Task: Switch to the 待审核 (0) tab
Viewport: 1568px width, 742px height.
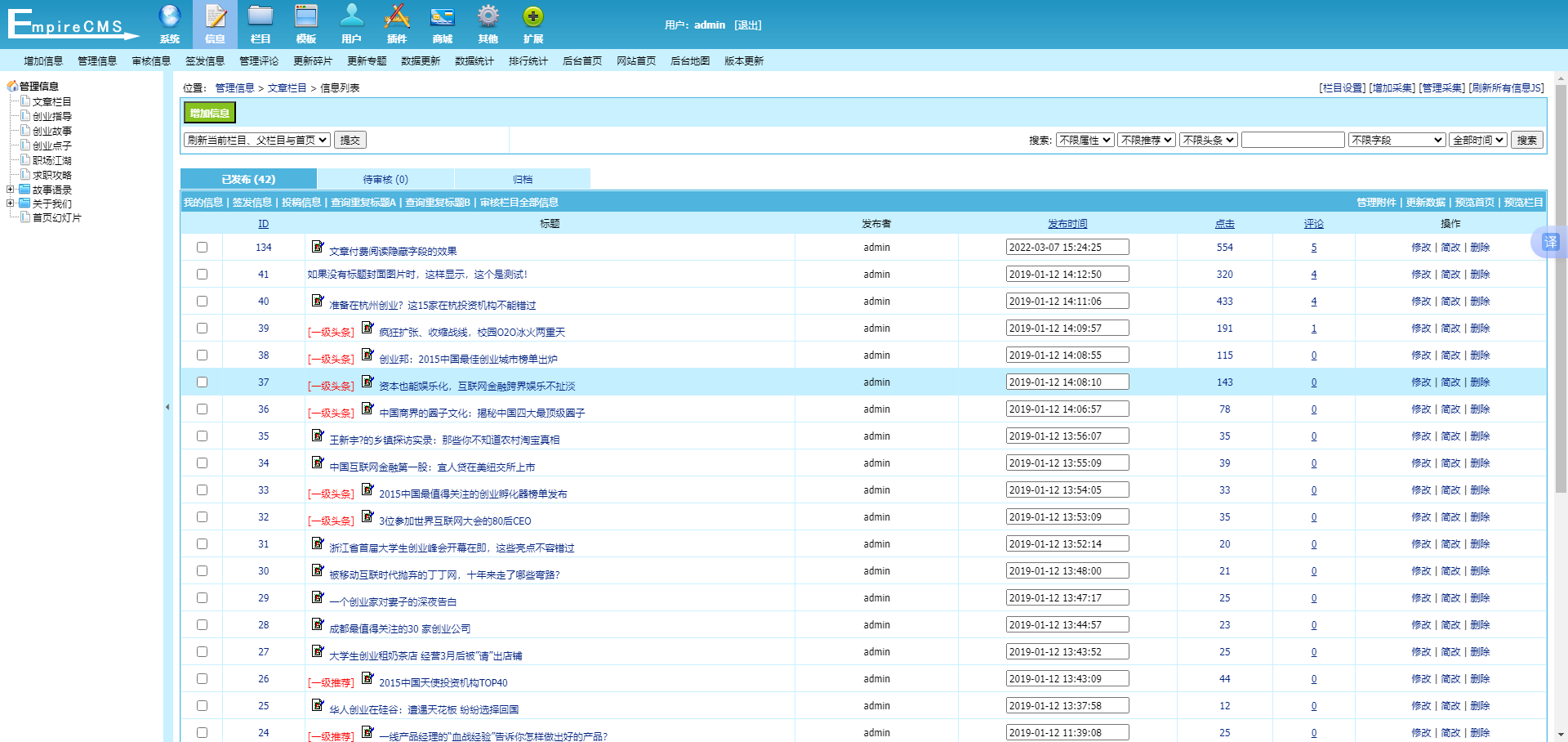Action: [385, 179]
